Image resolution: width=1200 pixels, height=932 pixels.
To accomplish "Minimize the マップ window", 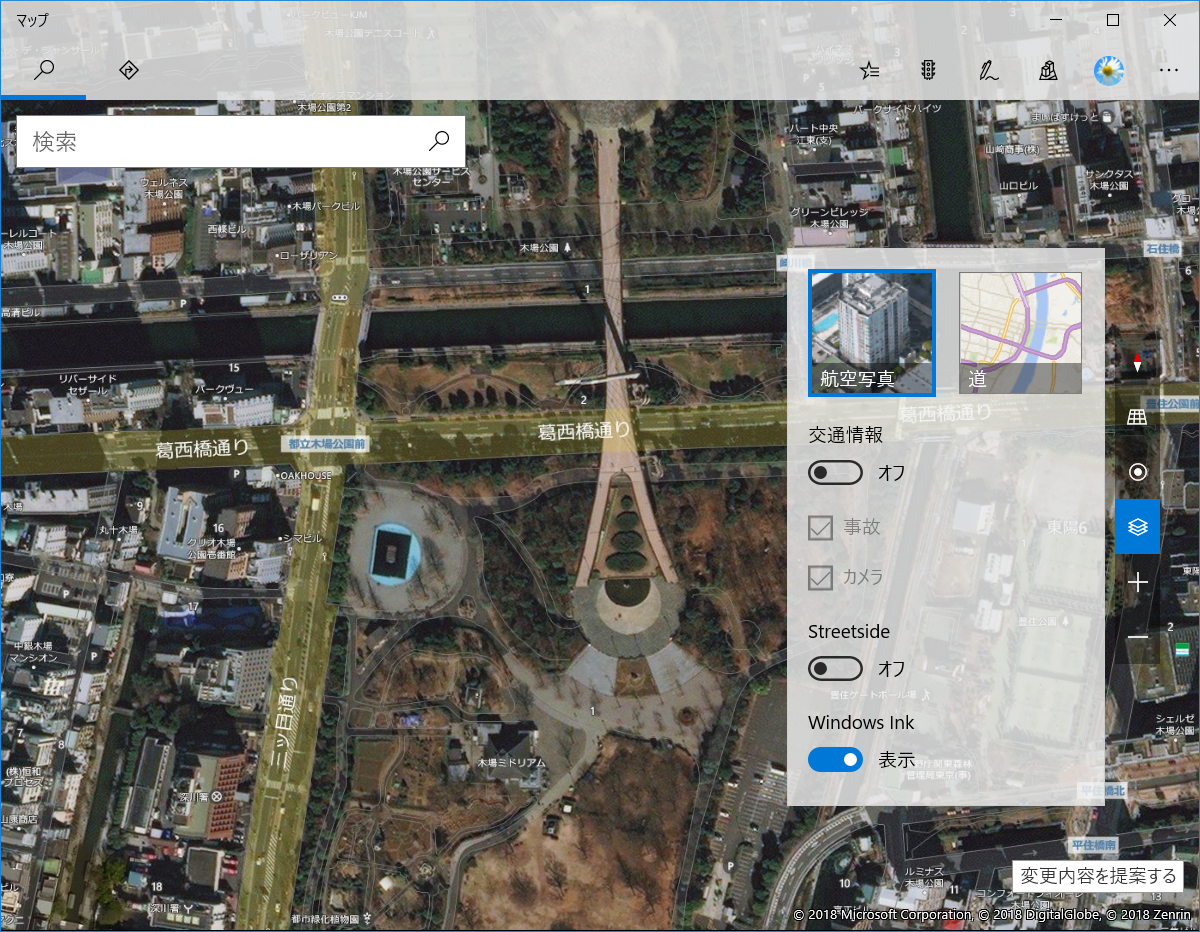I will pos(1056,20).
